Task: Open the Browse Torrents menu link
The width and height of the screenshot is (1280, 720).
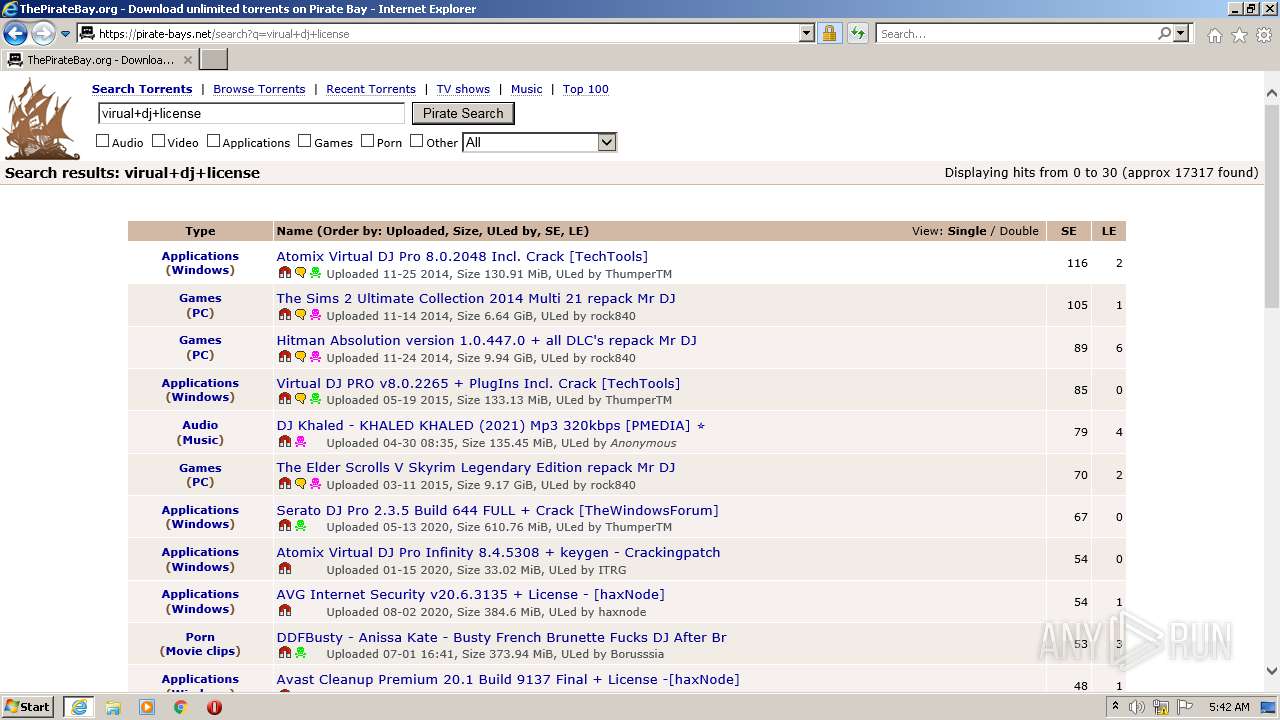Action: [x=259, y=89]
